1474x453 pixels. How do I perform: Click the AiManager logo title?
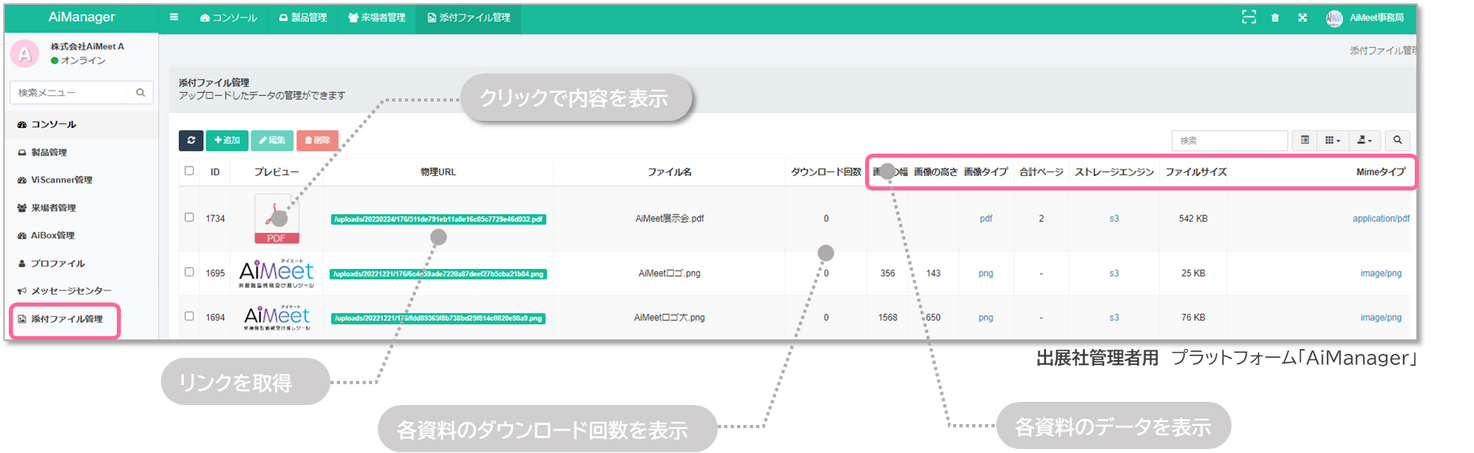point(81,17)
